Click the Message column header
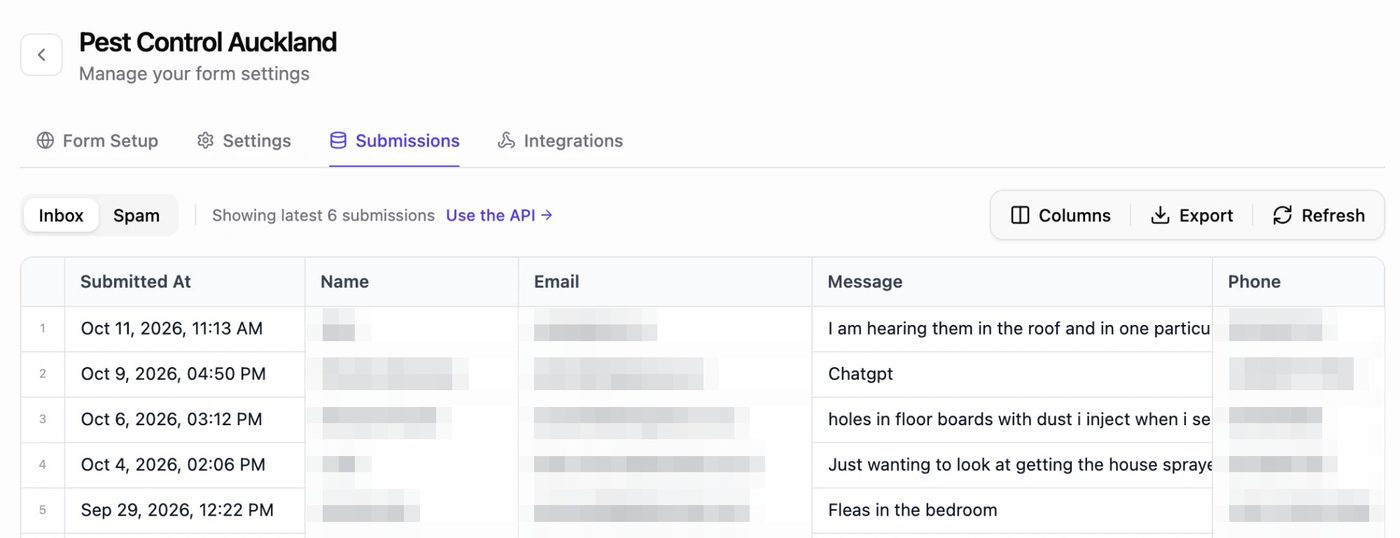This screenshot has height=538, width=1400. [x=1012, y=282]
